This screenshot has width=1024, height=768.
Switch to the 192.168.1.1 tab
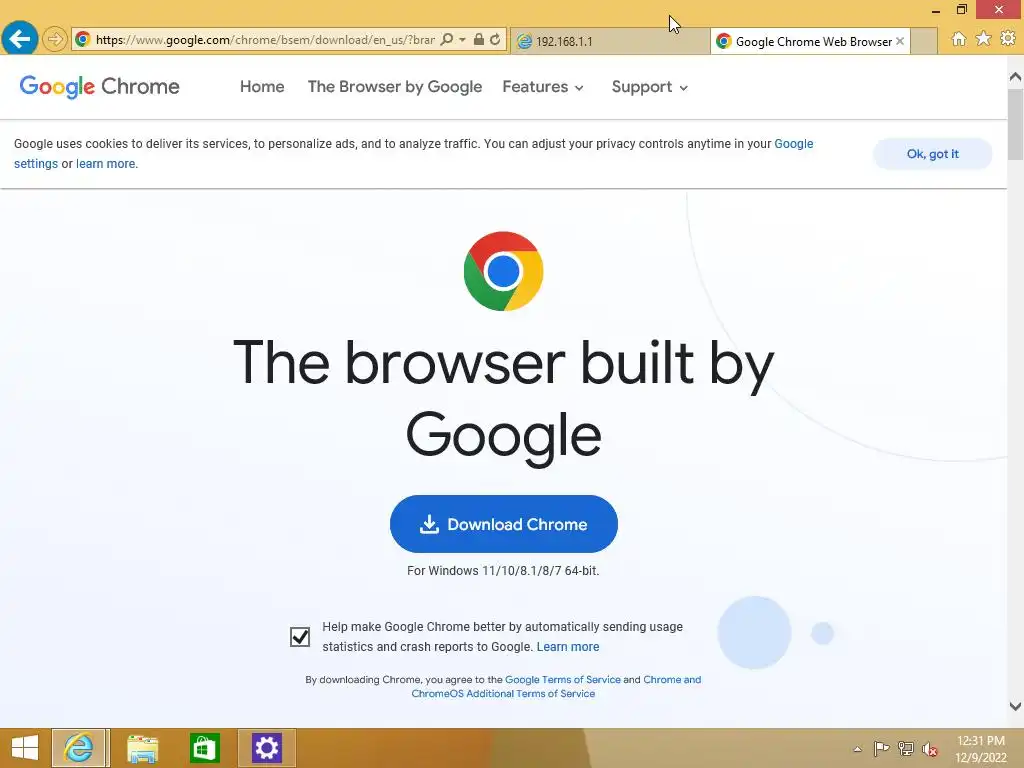609,41
